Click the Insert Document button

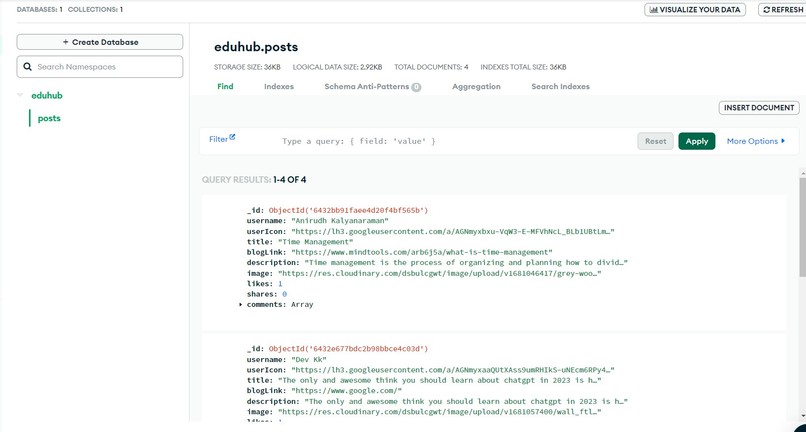759,108
